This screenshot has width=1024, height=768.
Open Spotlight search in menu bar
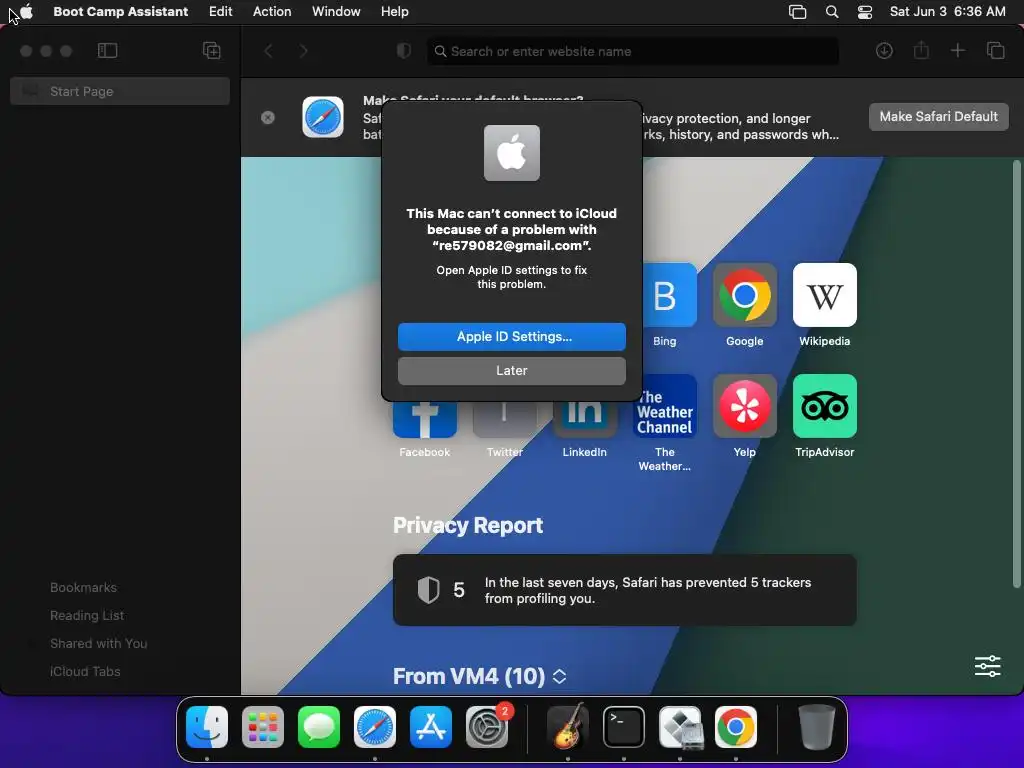[x=831, y=12]
